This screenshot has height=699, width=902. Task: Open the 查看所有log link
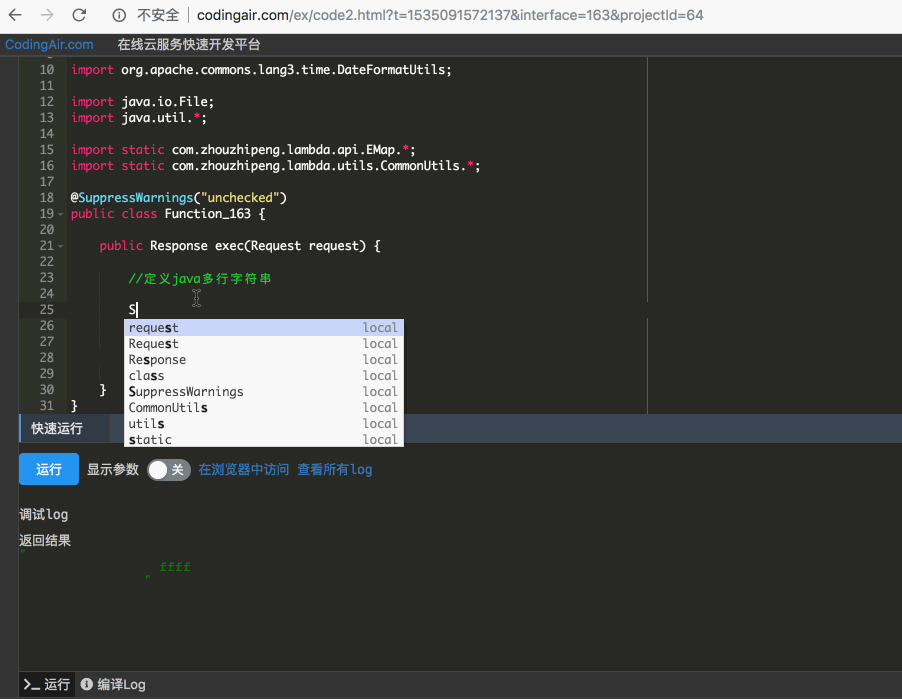(x=334, y=470)
